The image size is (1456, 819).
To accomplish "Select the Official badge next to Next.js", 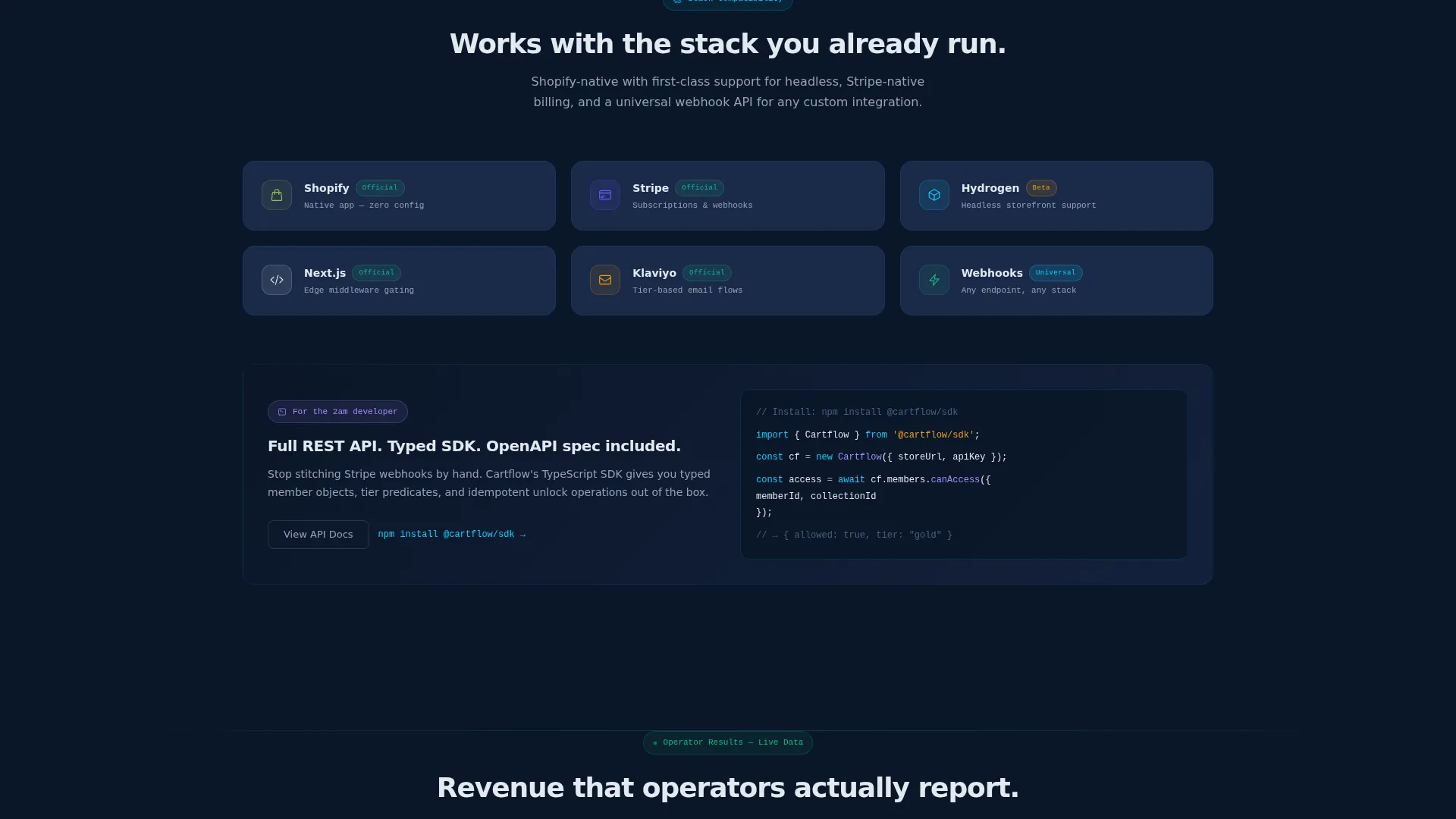I will tap(376, 273).
